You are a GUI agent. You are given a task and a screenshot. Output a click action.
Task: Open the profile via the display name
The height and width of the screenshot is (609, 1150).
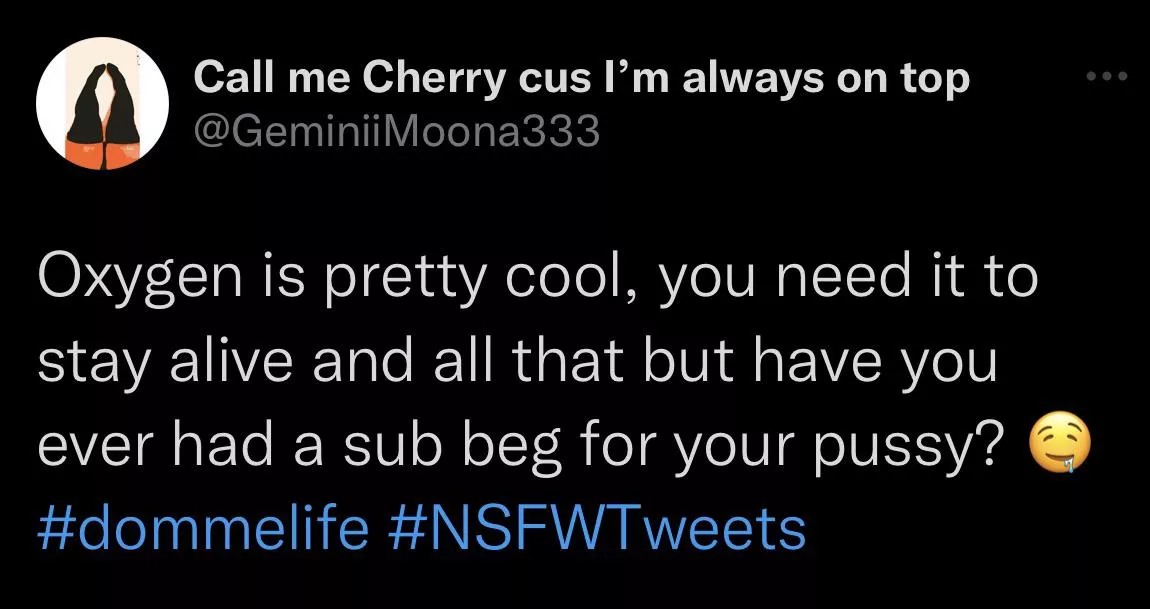click(x=581, y=78)
